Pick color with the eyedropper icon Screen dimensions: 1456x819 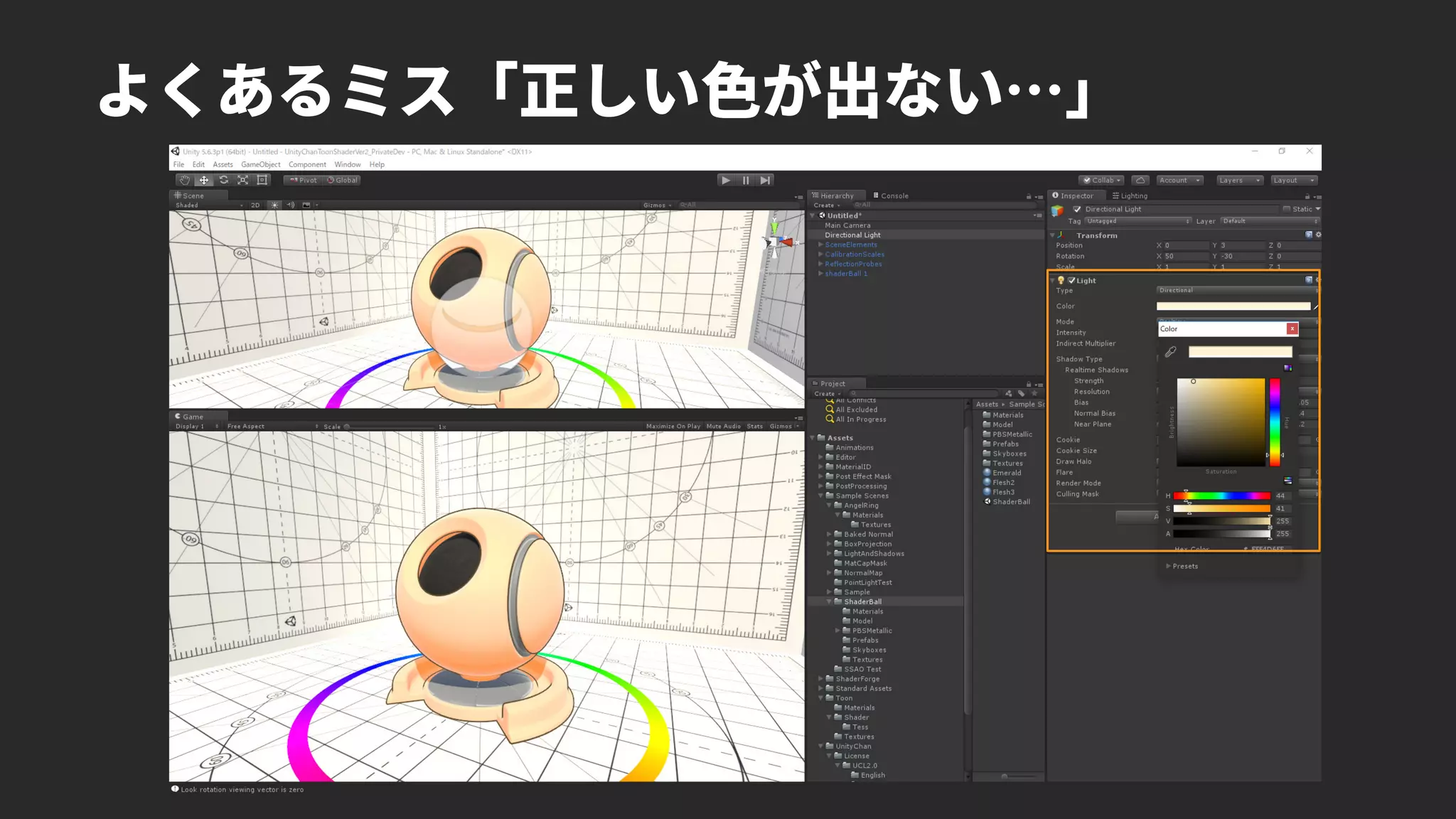1170,352
